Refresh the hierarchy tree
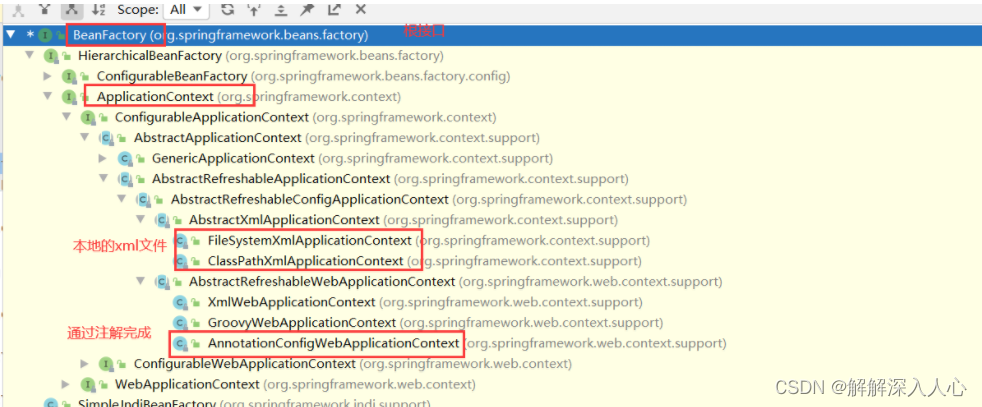 (x=228, y=8)
